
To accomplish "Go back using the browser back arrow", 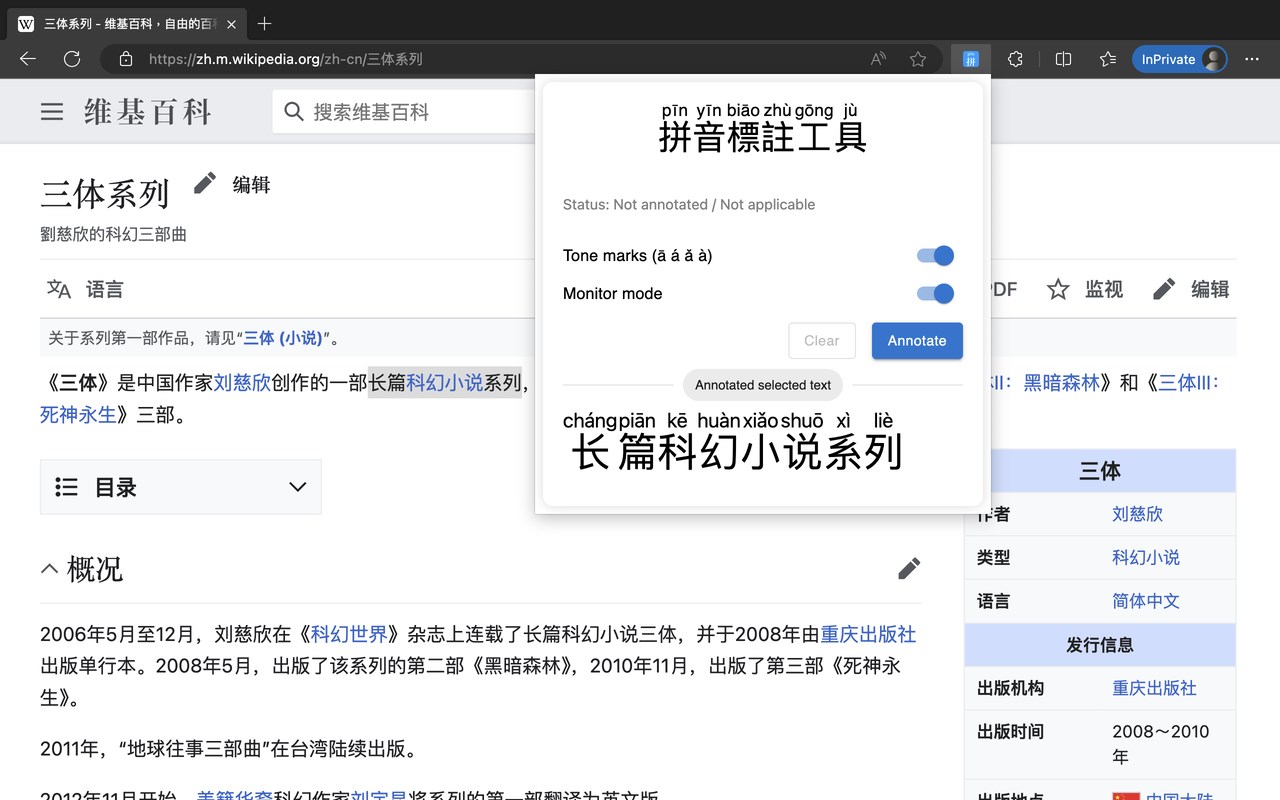I will pyautogui.click(x=28, y=59).
